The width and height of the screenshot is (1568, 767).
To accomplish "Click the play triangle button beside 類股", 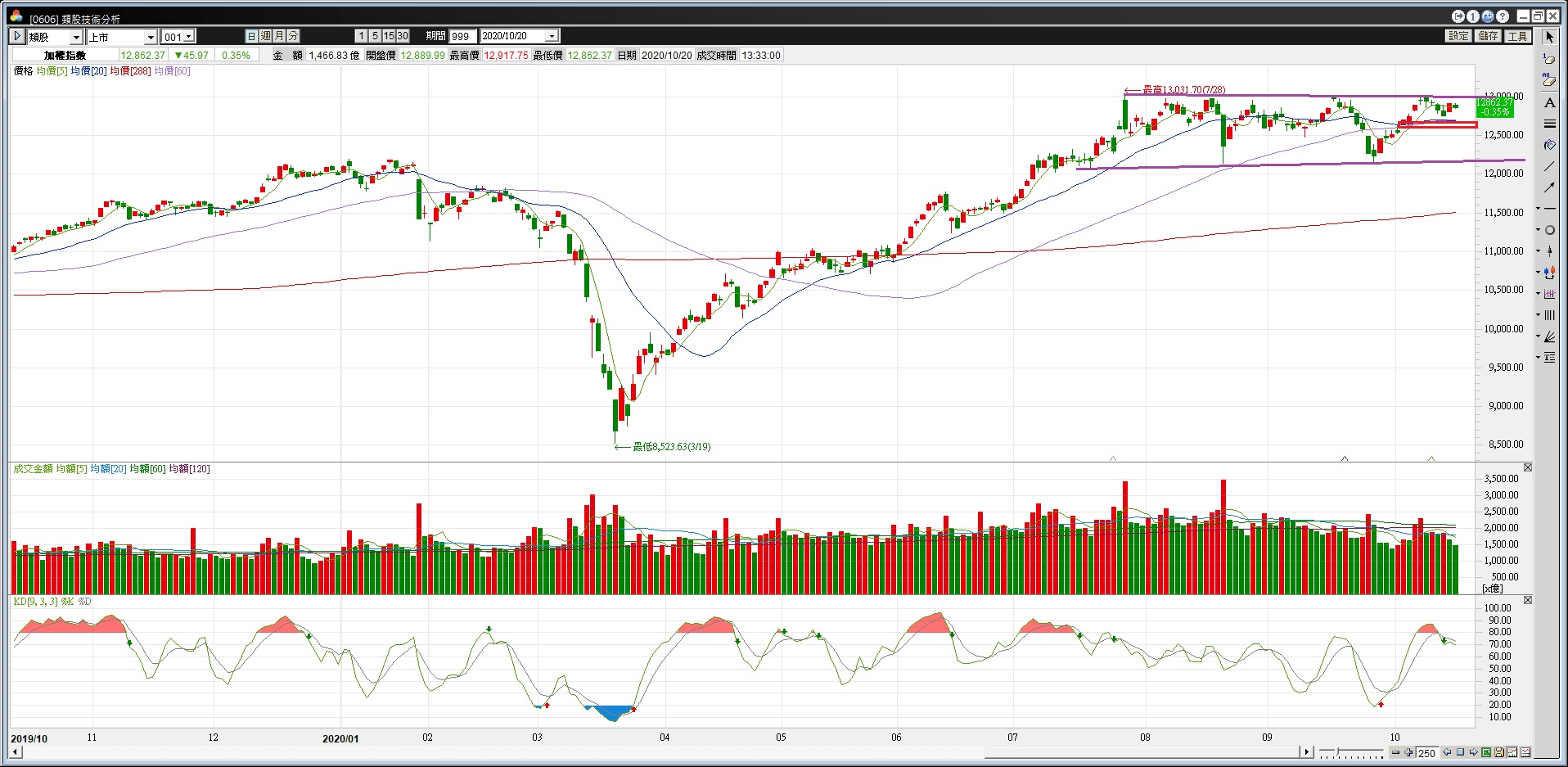I will [16, 36].
